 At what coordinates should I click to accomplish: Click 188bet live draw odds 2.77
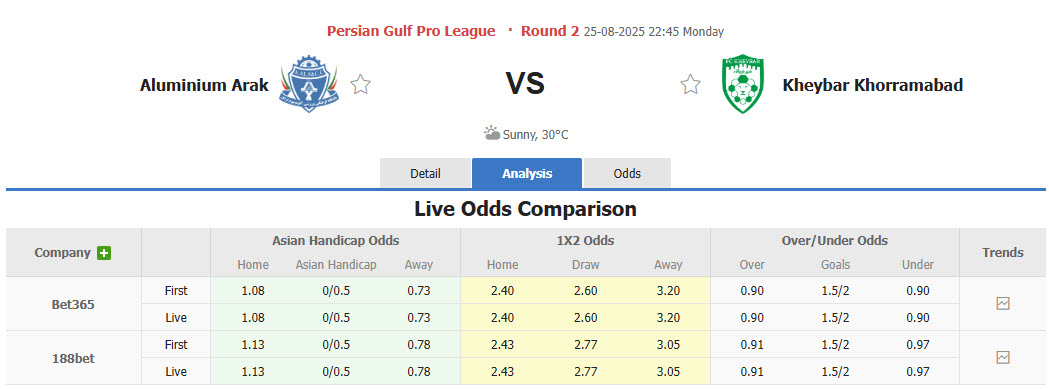(x=585, y=371)
